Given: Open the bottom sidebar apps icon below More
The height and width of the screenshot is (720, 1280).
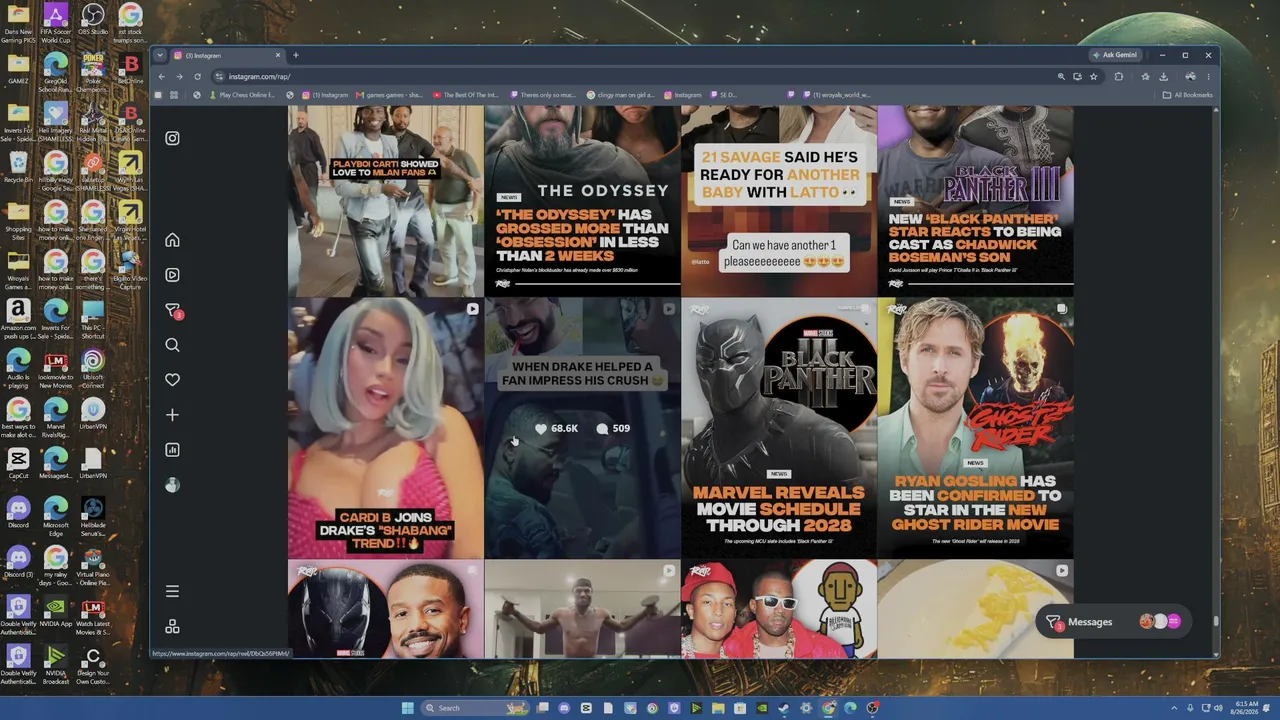Looking at the screenshot, I should 172,626.
